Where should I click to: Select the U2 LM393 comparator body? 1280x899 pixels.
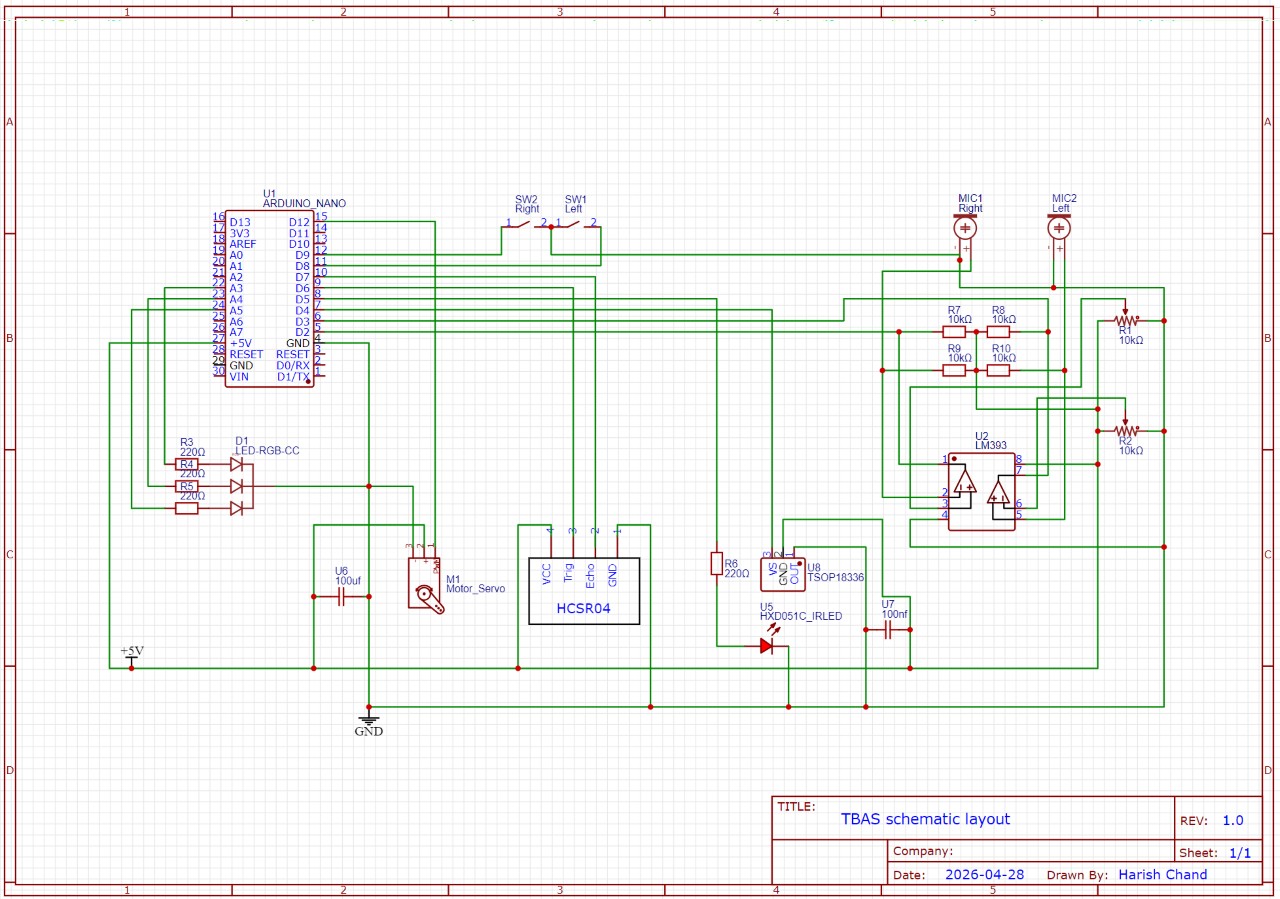pos(981,490)
